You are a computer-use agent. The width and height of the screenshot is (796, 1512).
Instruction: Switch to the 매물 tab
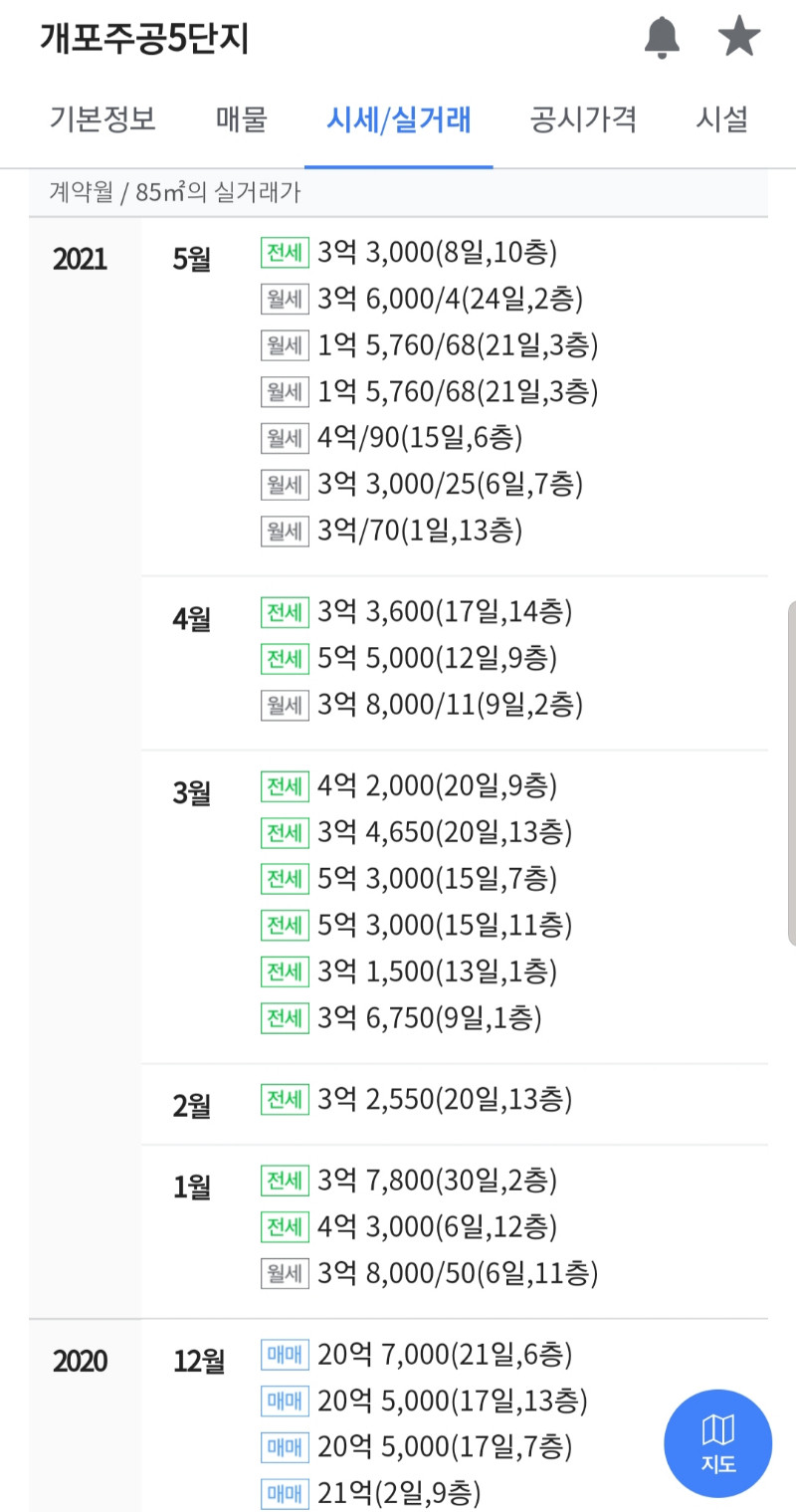pos(242,120)
